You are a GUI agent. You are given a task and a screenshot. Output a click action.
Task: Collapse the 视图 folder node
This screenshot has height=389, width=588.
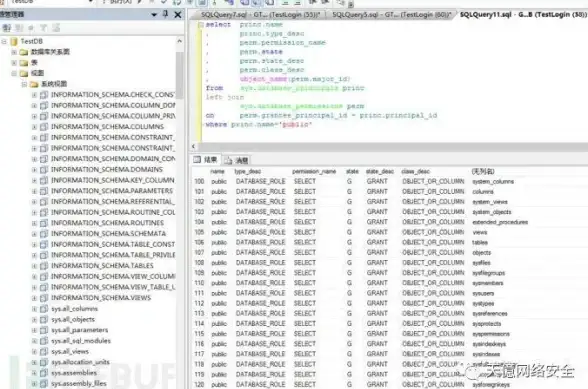point(14,73)
